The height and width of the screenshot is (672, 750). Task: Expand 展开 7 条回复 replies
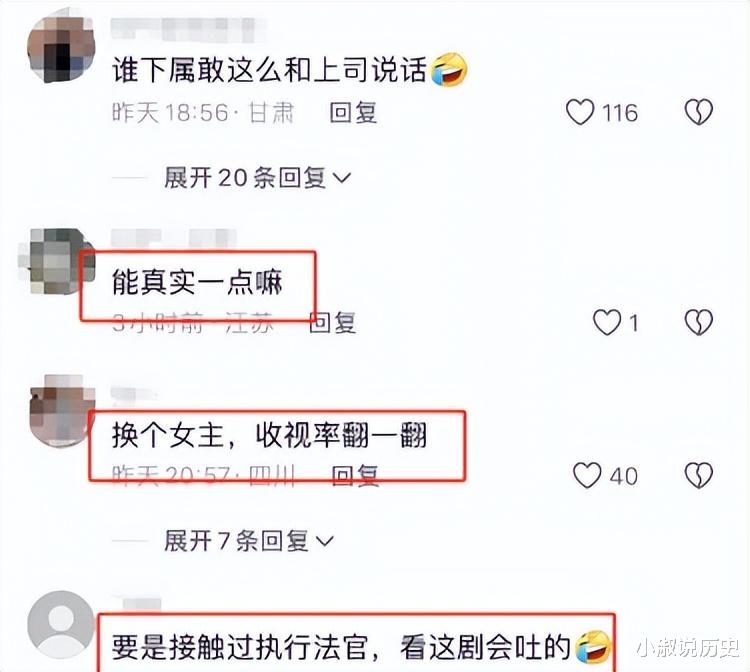click(x=249, y=541)
